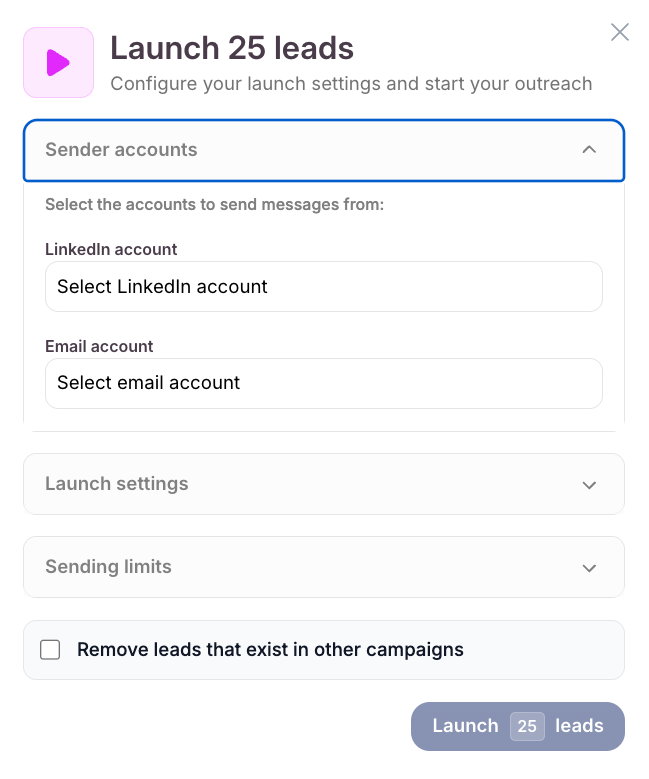Screen dimensions: 649x779
Task: Click the Launch settings down chevron
Action: coord(589,485)
